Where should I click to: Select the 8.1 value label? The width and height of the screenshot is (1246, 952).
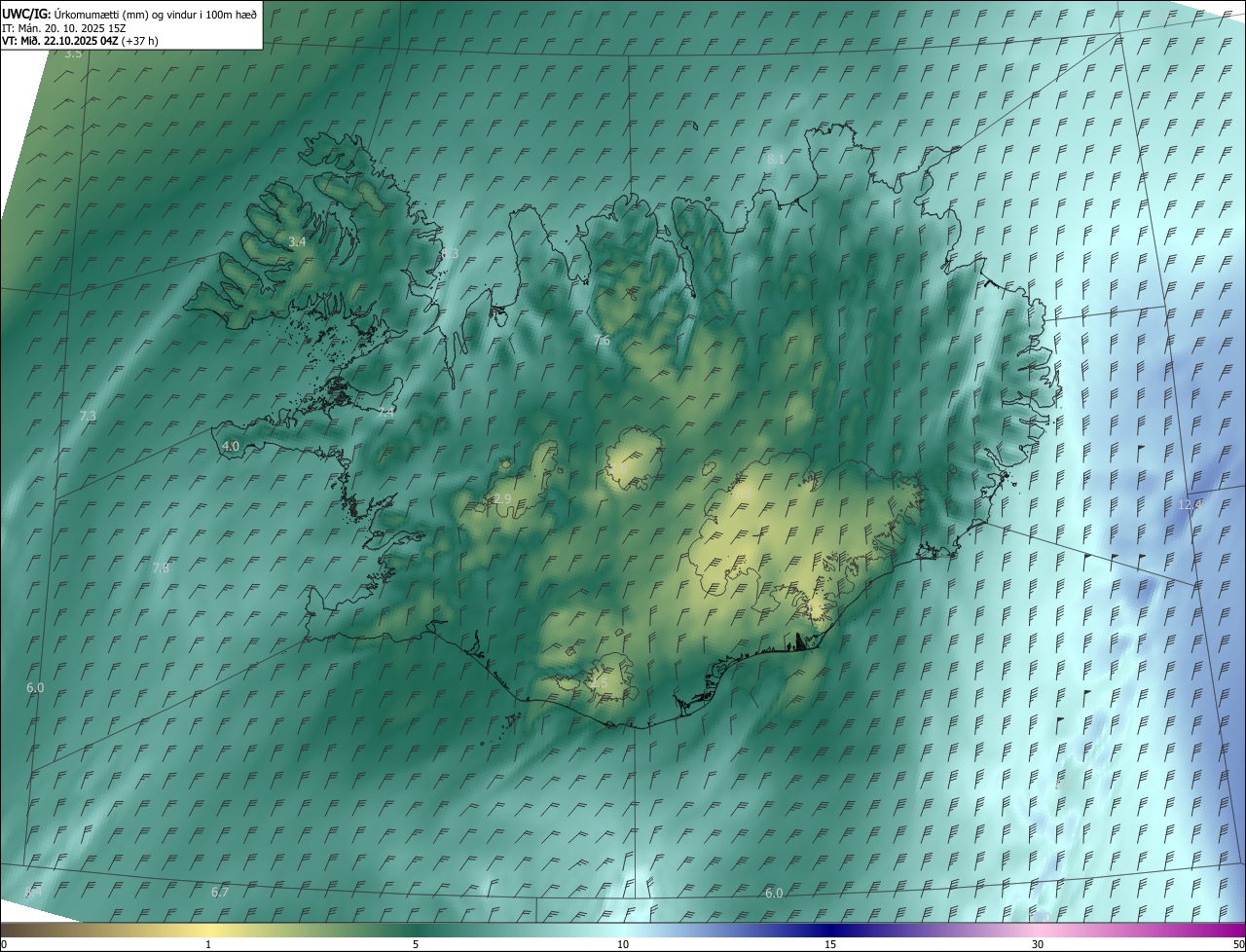click(x=776, y=159)
